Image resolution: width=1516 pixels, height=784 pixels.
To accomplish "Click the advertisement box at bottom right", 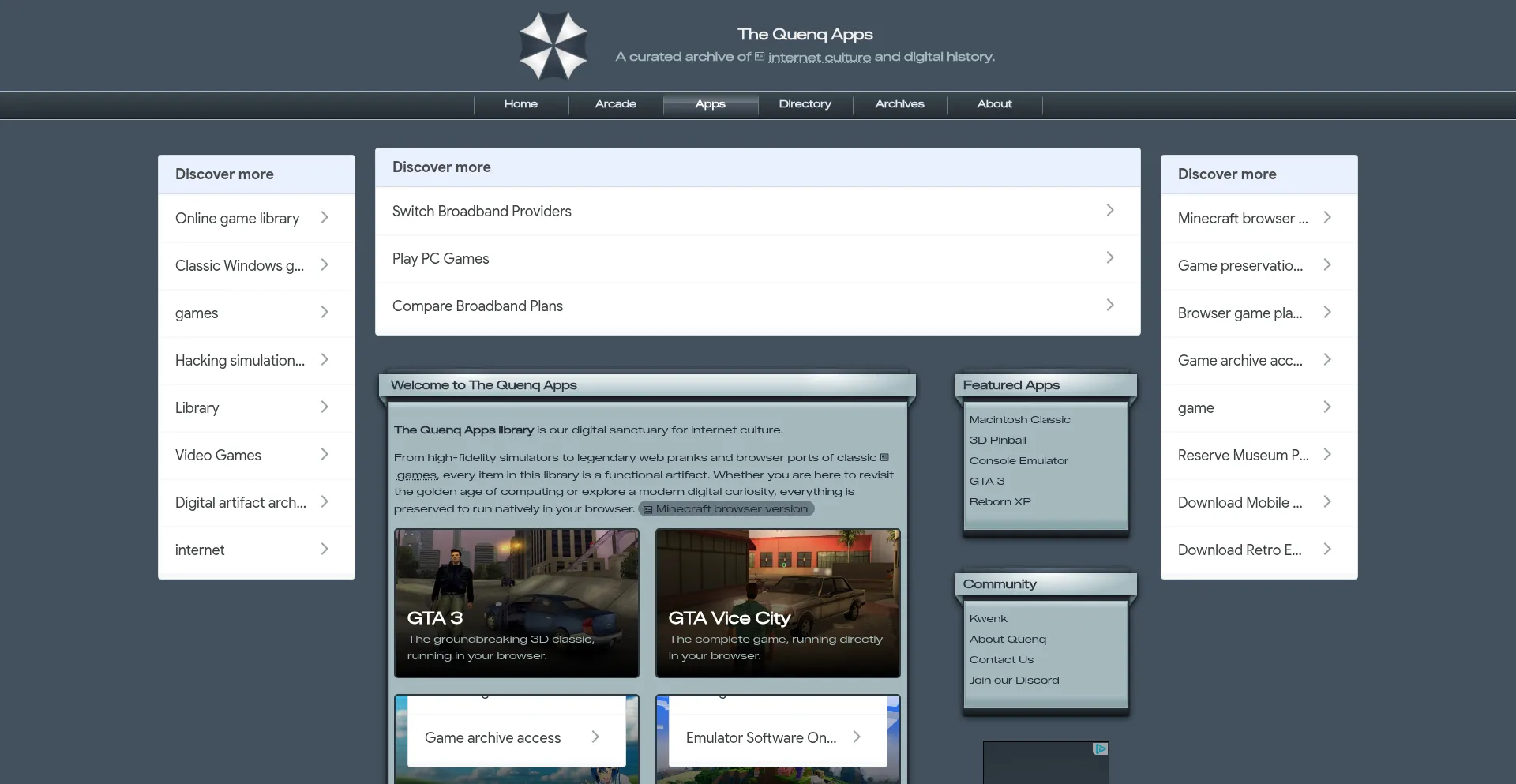I will point(1045,763).
